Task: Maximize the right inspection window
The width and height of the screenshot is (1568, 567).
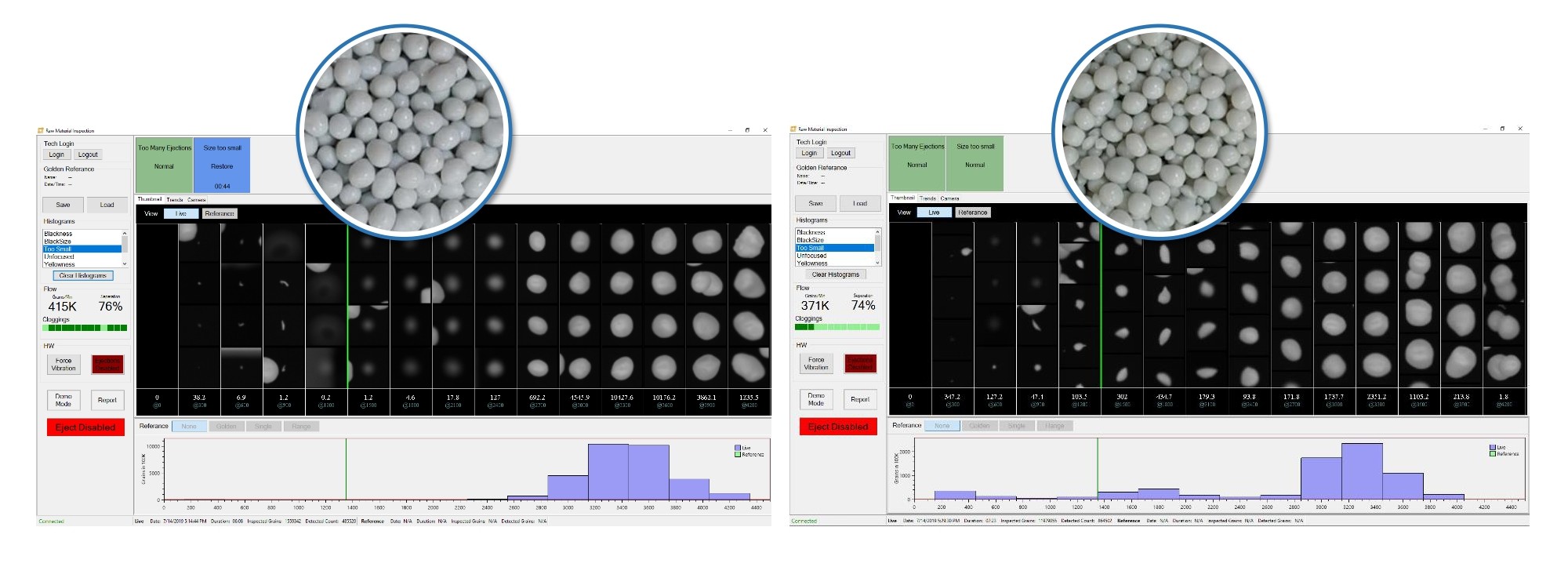Action: pyautogui.click(x=1502, y=129)
